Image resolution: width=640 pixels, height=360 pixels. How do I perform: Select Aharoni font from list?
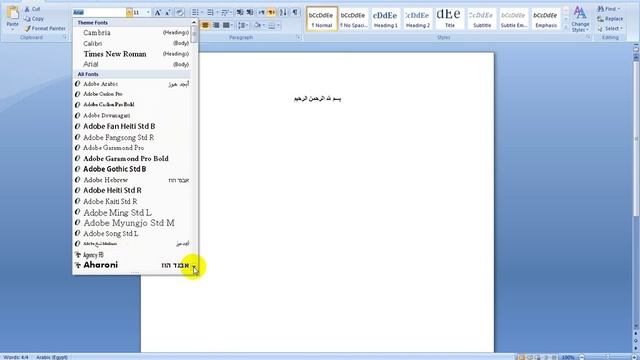click(x=132, y=265)
